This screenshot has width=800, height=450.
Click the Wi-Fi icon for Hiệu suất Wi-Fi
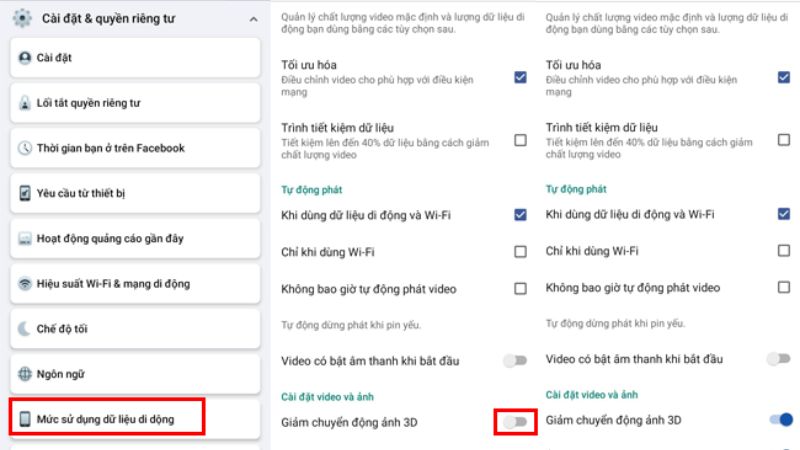[x=26, y=284]
